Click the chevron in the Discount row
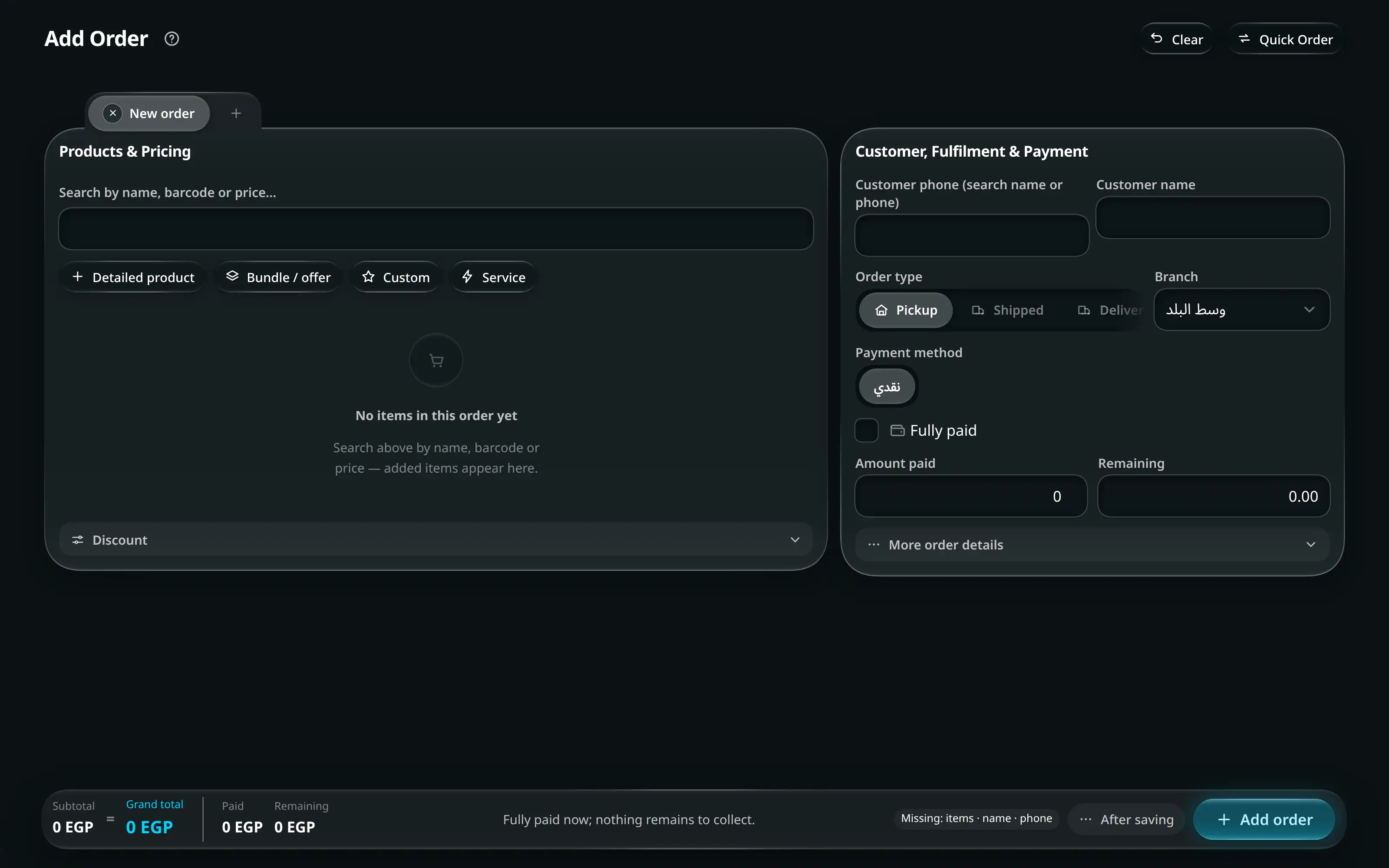 click(795, 539)
